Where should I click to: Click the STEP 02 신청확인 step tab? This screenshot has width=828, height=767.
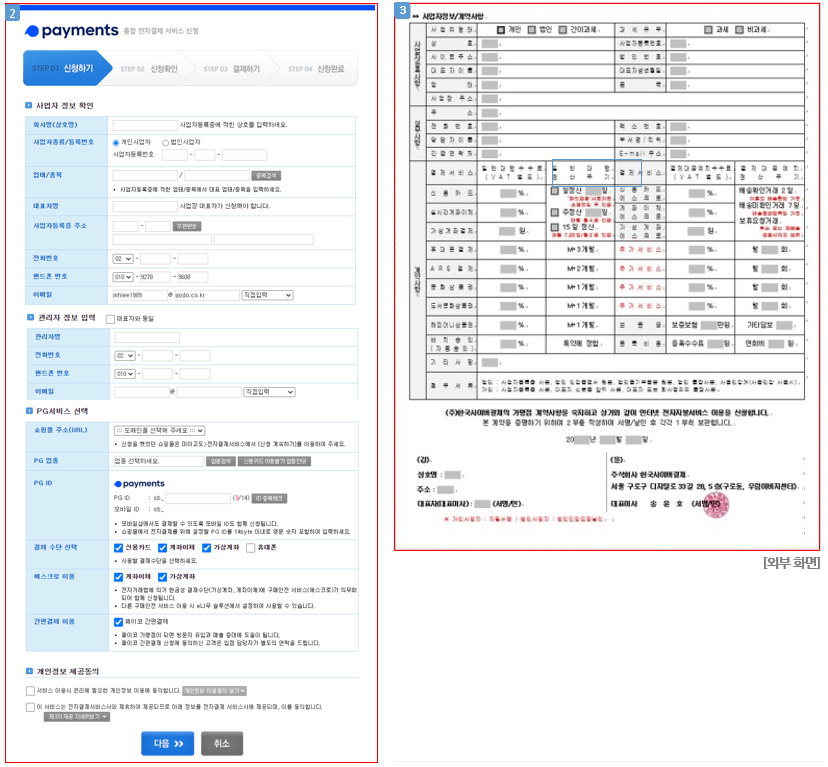(148, 69)
